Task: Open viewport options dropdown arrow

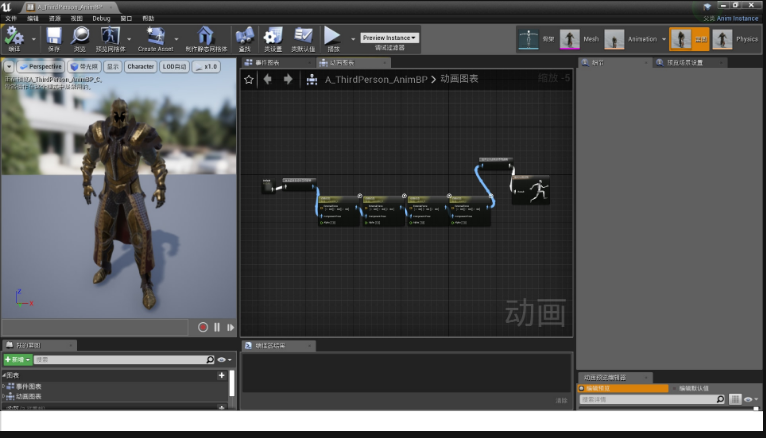Action: click(9, 66)
